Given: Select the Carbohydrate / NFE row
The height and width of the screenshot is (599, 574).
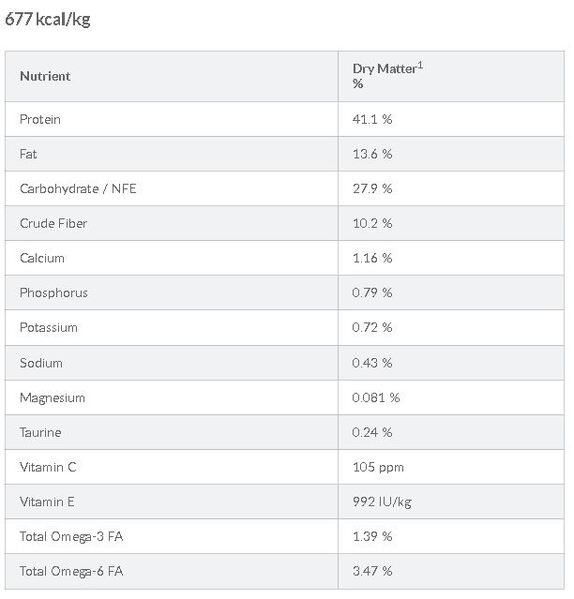Looking at the screenshot, I should [285, 189].
